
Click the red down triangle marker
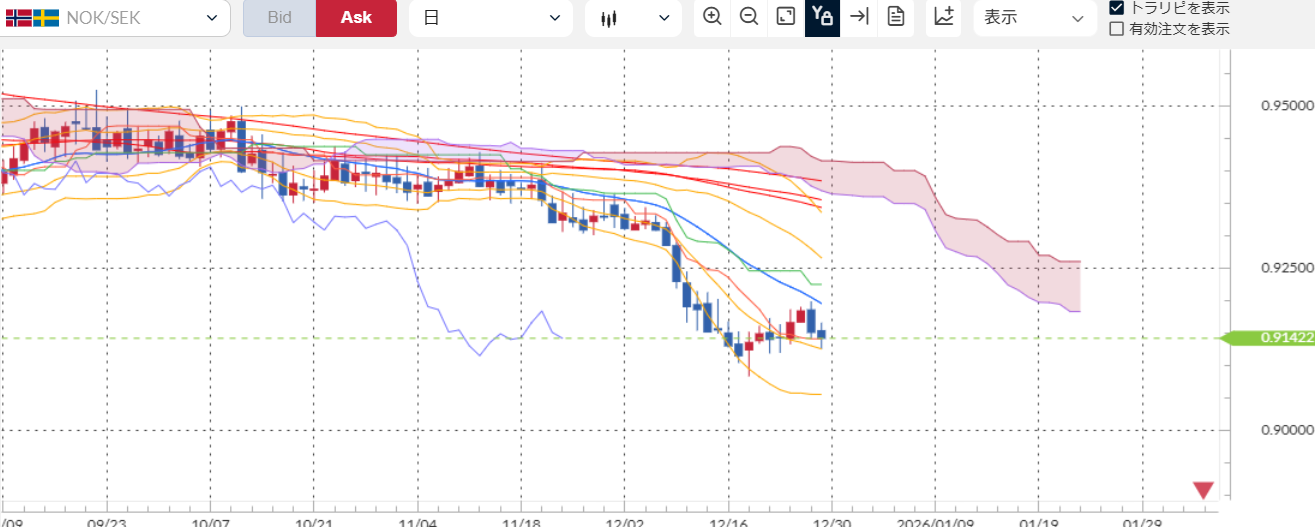tap(1203, 490)
